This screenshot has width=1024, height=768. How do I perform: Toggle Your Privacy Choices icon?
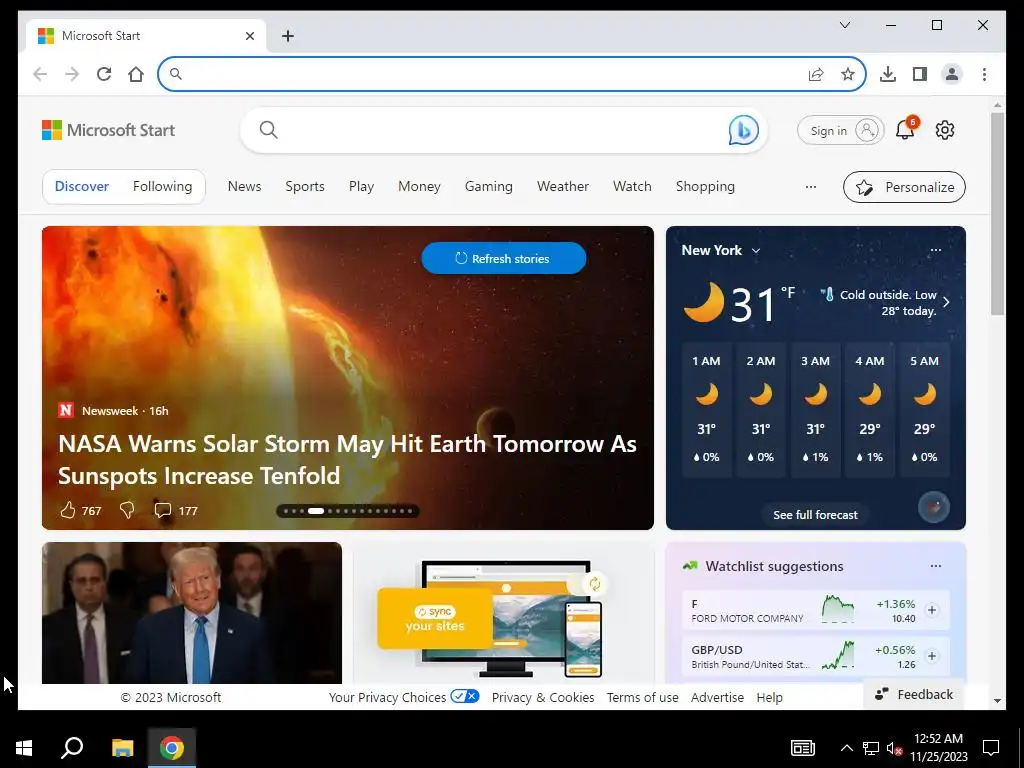tap(465, 696)
